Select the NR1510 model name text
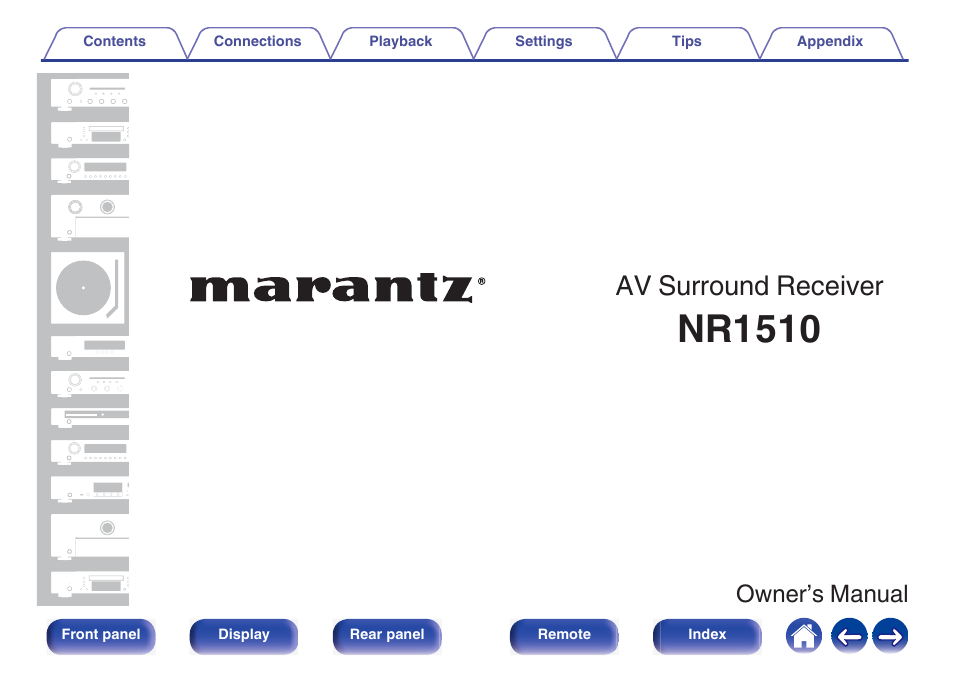 749,329
